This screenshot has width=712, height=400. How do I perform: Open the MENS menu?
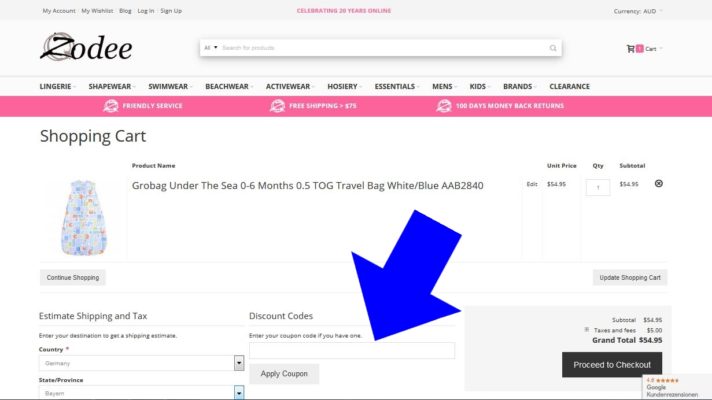click(x=444, y=86)
